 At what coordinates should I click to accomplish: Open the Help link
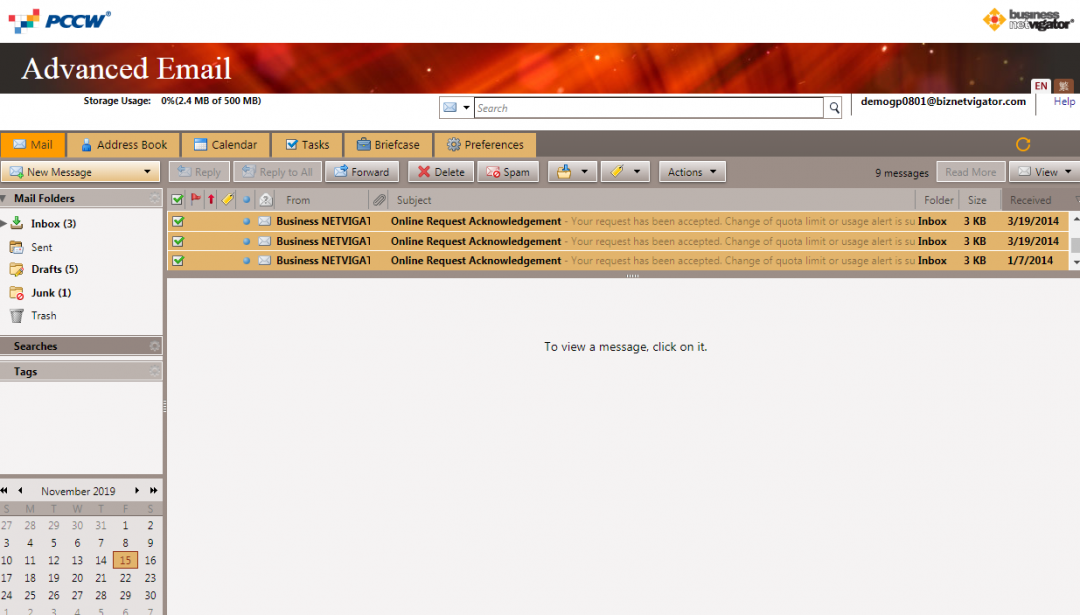(x=1063, y=101)
